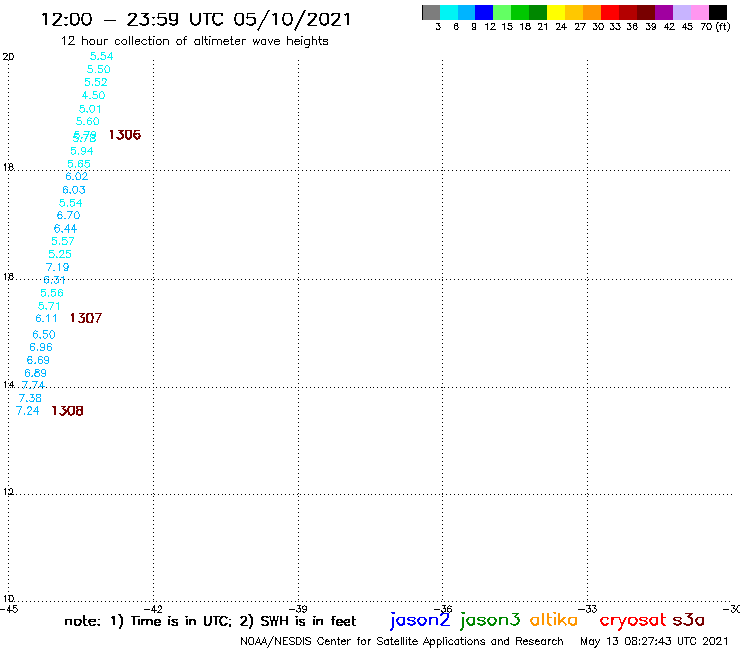
Task: Select the bright red swatch in the legend
Action: 610,12
